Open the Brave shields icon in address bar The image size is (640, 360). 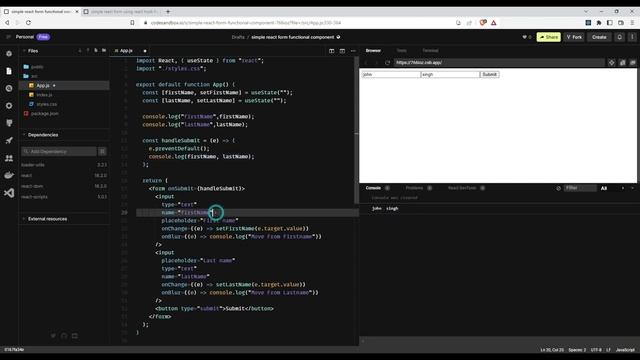tap(483, 23)
